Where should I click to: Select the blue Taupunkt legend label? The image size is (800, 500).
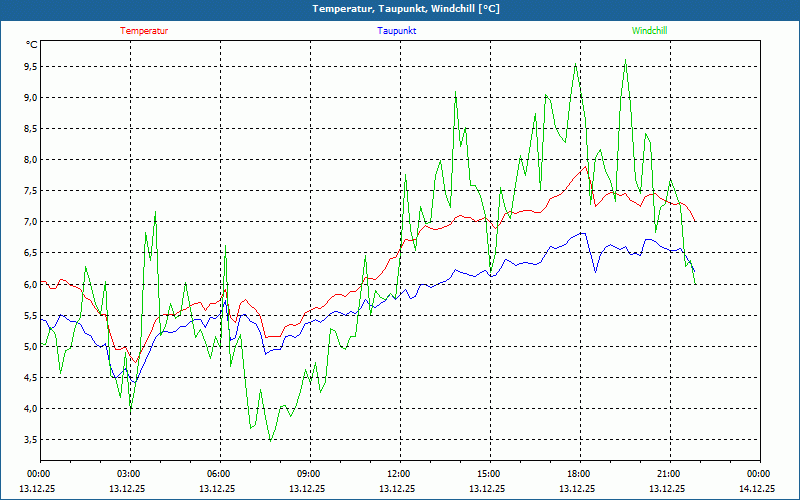pyautogui.click(x=397, y=31)
